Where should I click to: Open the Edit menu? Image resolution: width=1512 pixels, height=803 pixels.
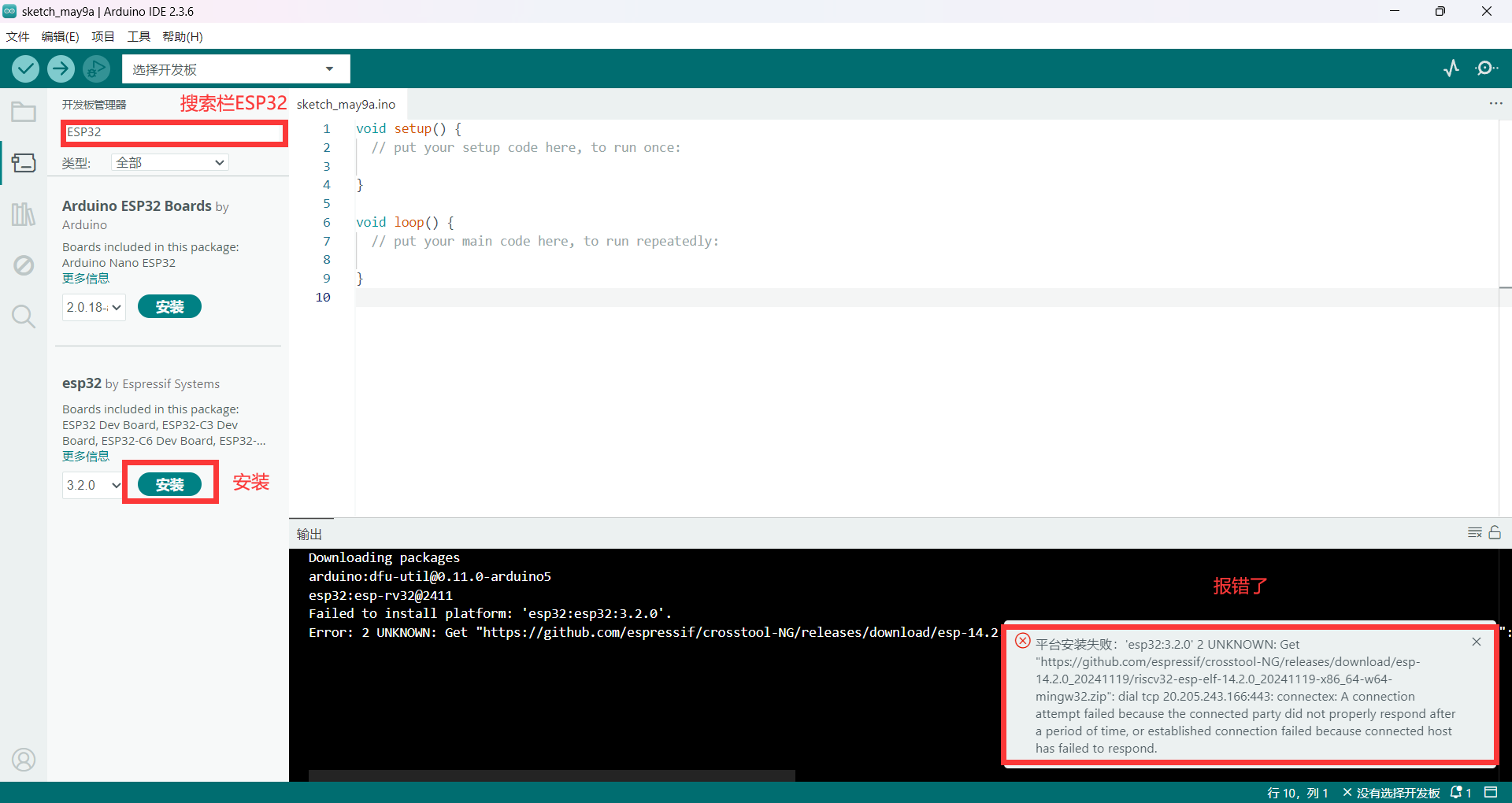(x=60, y=36)
